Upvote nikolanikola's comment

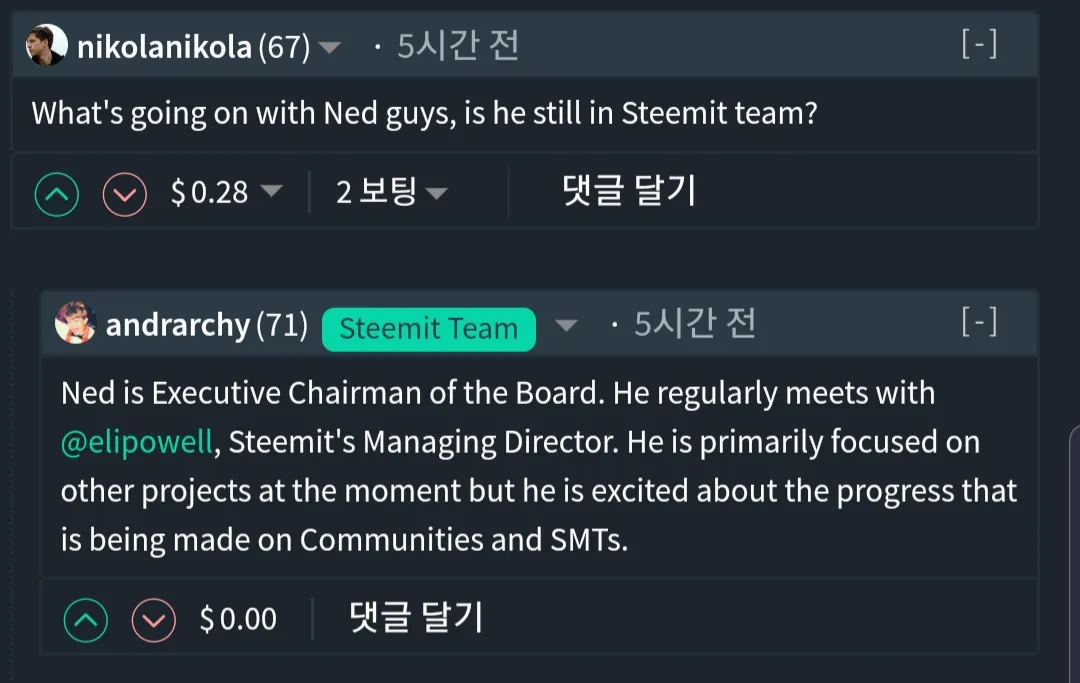click(57, 194)
